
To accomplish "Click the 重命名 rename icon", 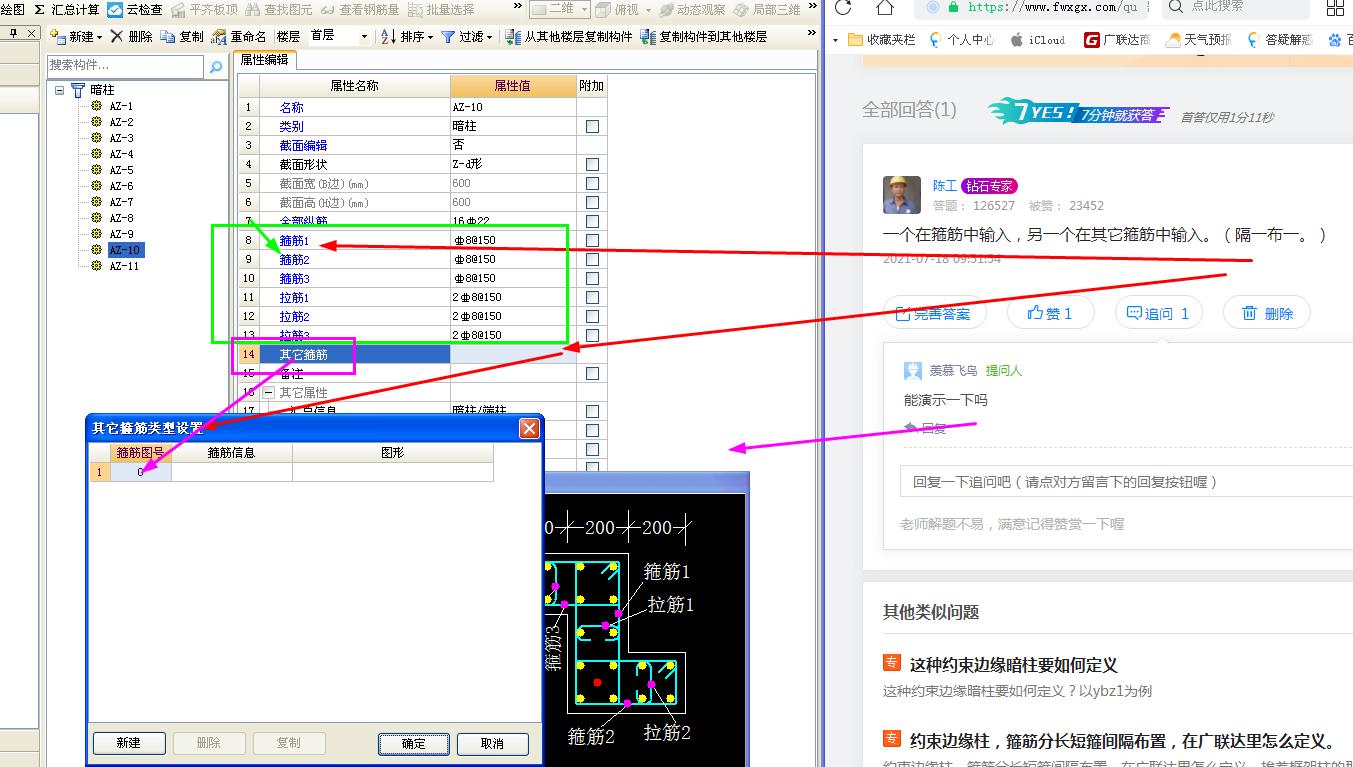I will (219, 36).
